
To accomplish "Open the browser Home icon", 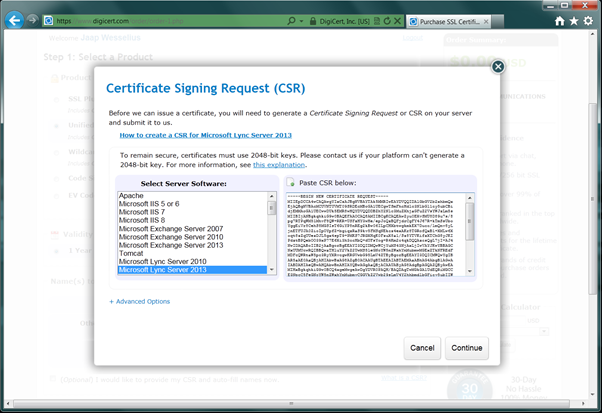I will (560, 20).
